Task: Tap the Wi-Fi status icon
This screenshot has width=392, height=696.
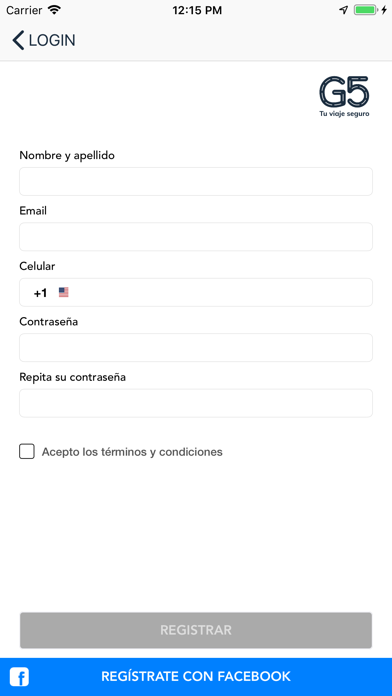Action: [54, 10]
